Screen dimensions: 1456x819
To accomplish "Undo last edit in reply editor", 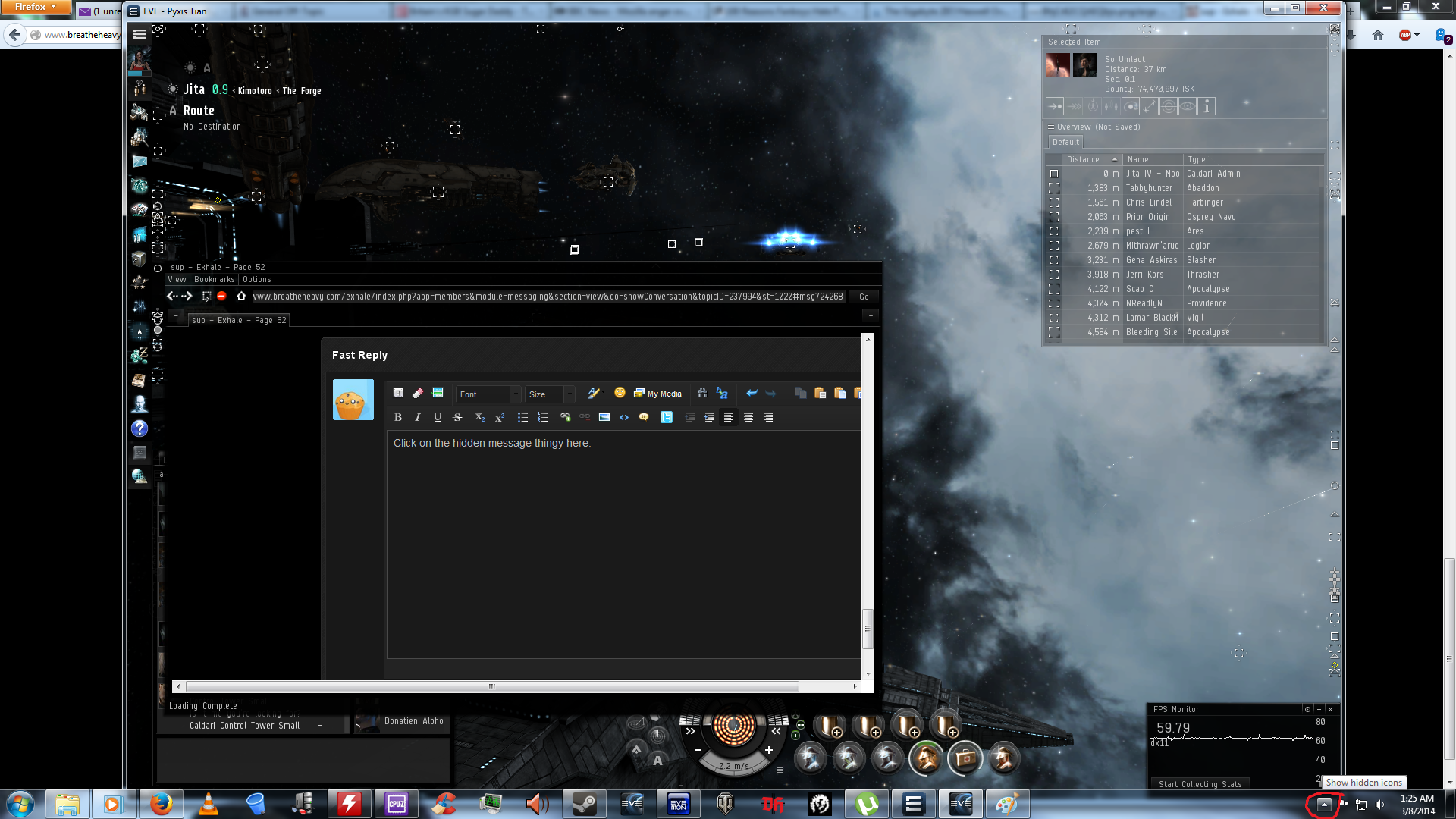I will point(752,393).
